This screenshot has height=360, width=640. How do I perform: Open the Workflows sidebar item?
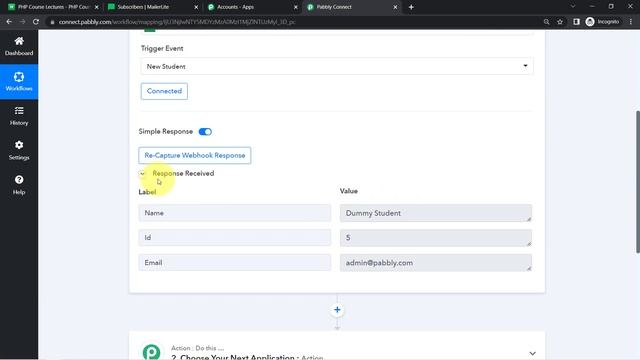coord(19,82)
